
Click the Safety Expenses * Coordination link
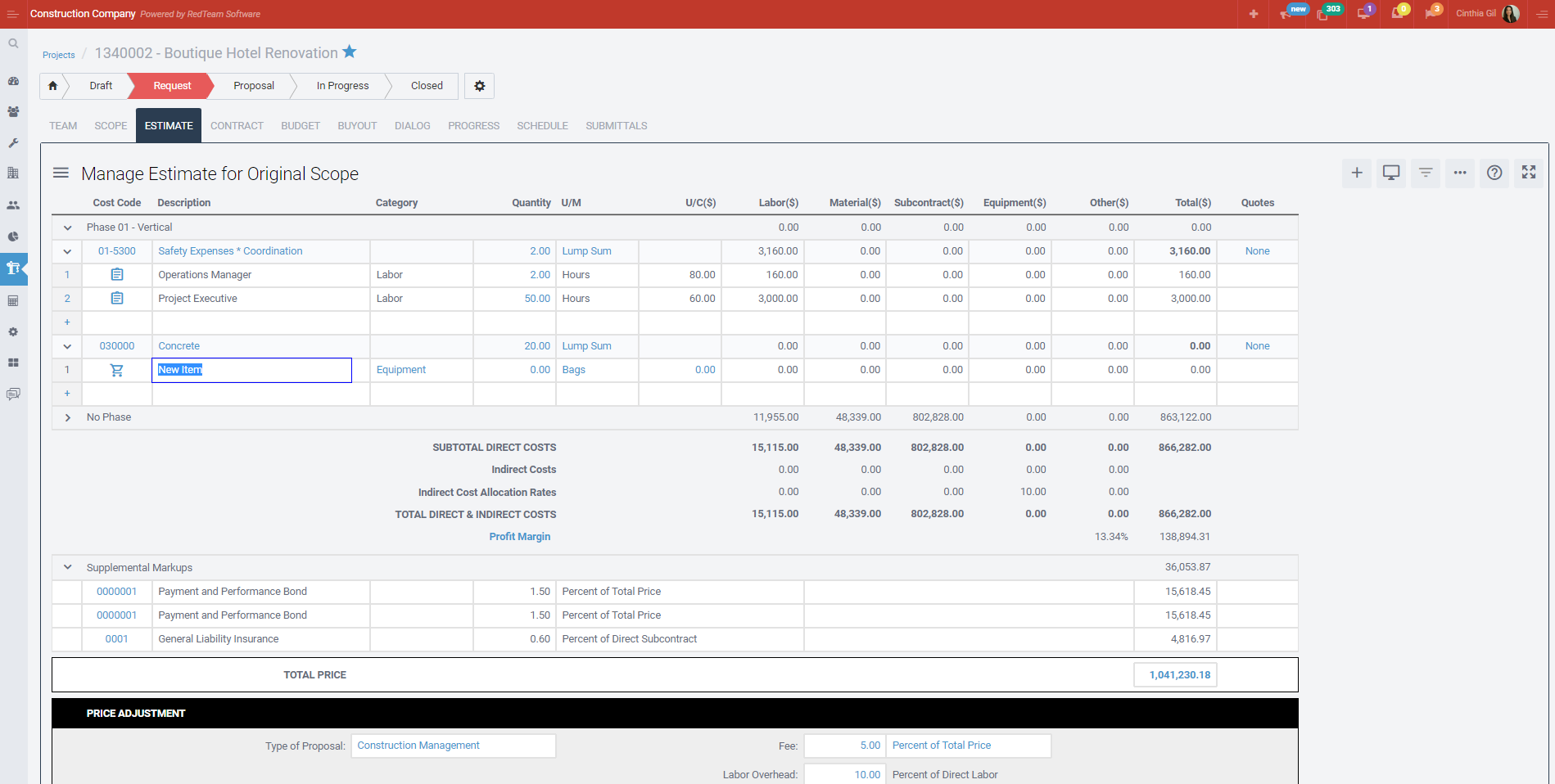229,250
